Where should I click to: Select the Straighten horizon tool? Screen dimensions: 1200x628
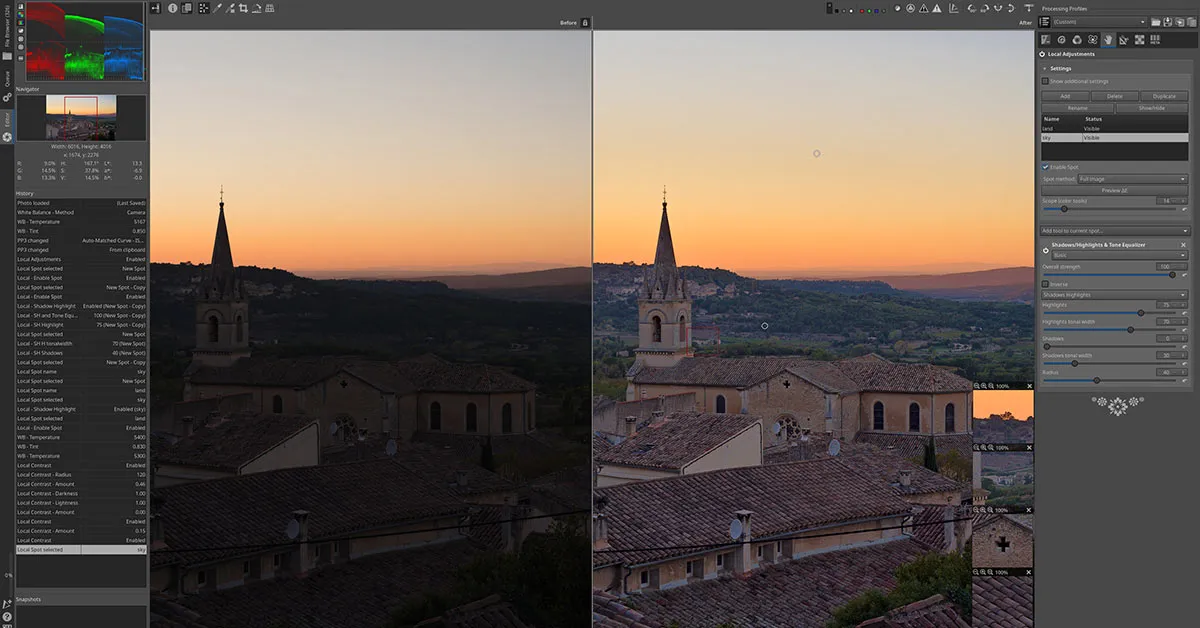257,8
